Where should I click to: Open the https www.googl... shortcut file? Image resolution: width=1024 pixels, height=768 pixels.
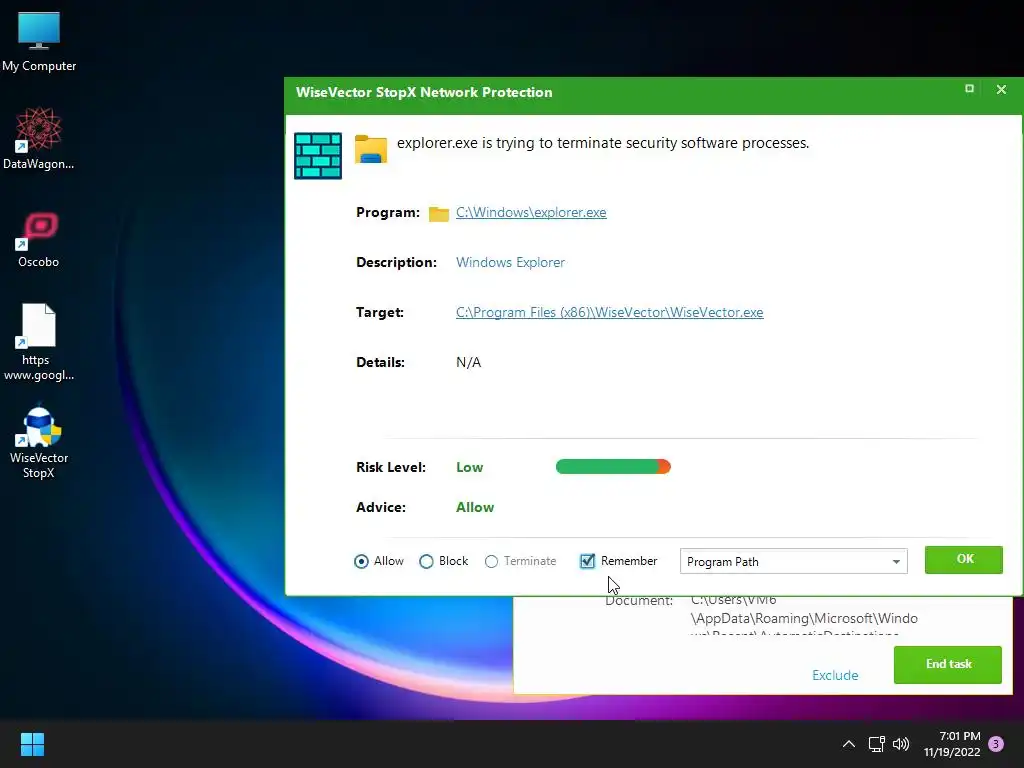pyautogui.click(x=39, y=342)
